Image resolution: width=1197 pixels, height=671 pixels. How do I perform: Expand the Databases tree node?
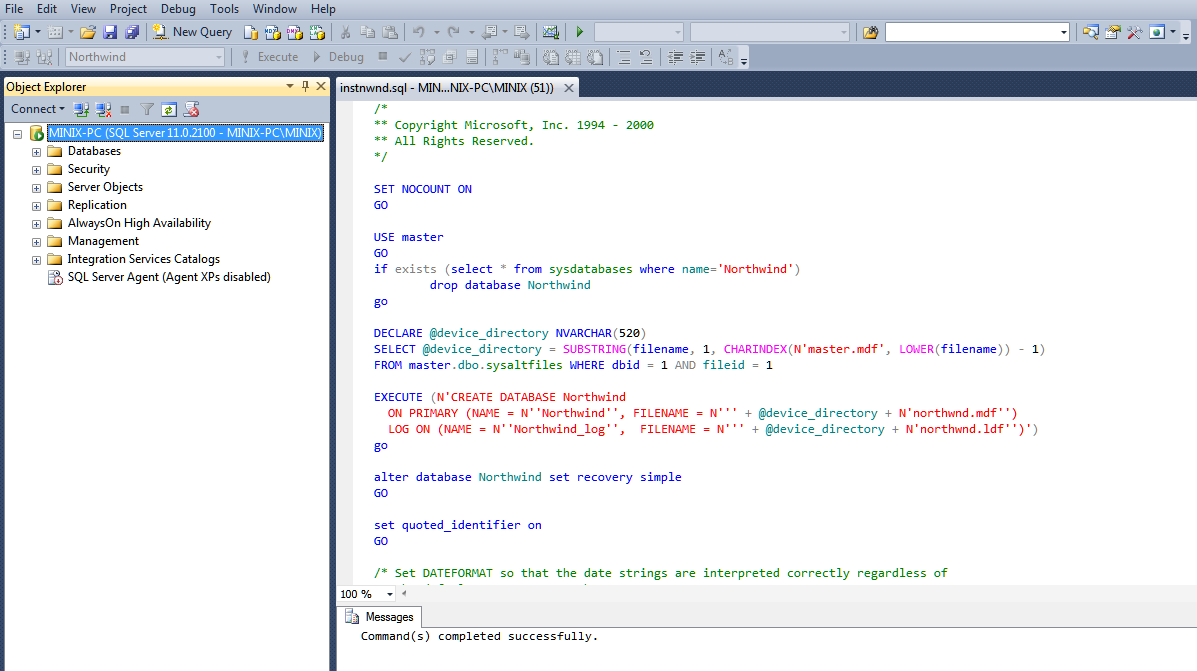(37, 152)
